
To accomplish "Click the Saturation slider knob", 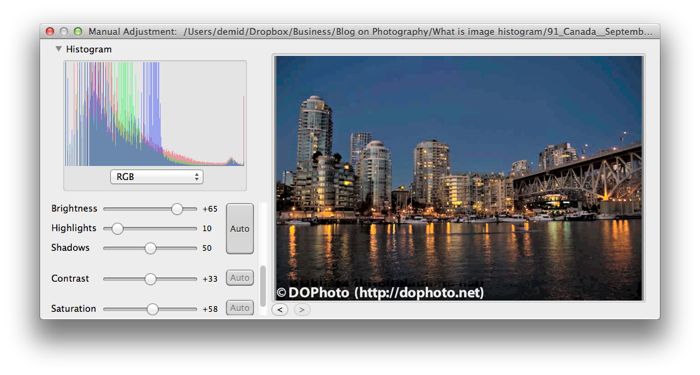I will coord(152,309).
